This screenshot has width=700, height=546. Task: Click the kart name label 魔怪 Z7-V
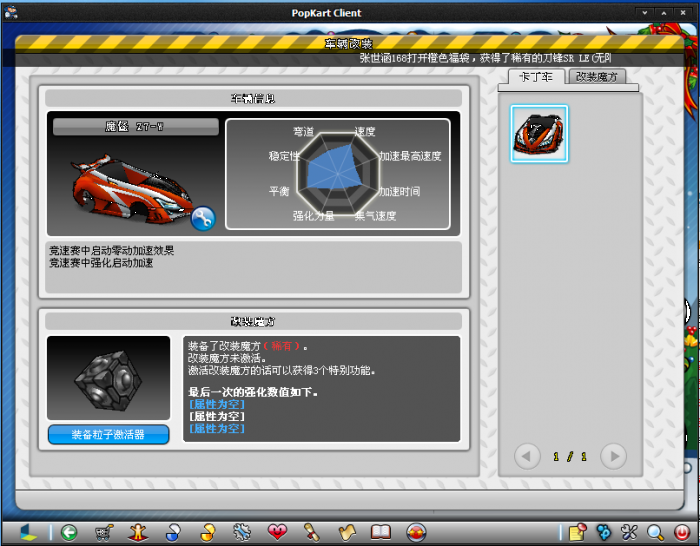coord(135,126)
